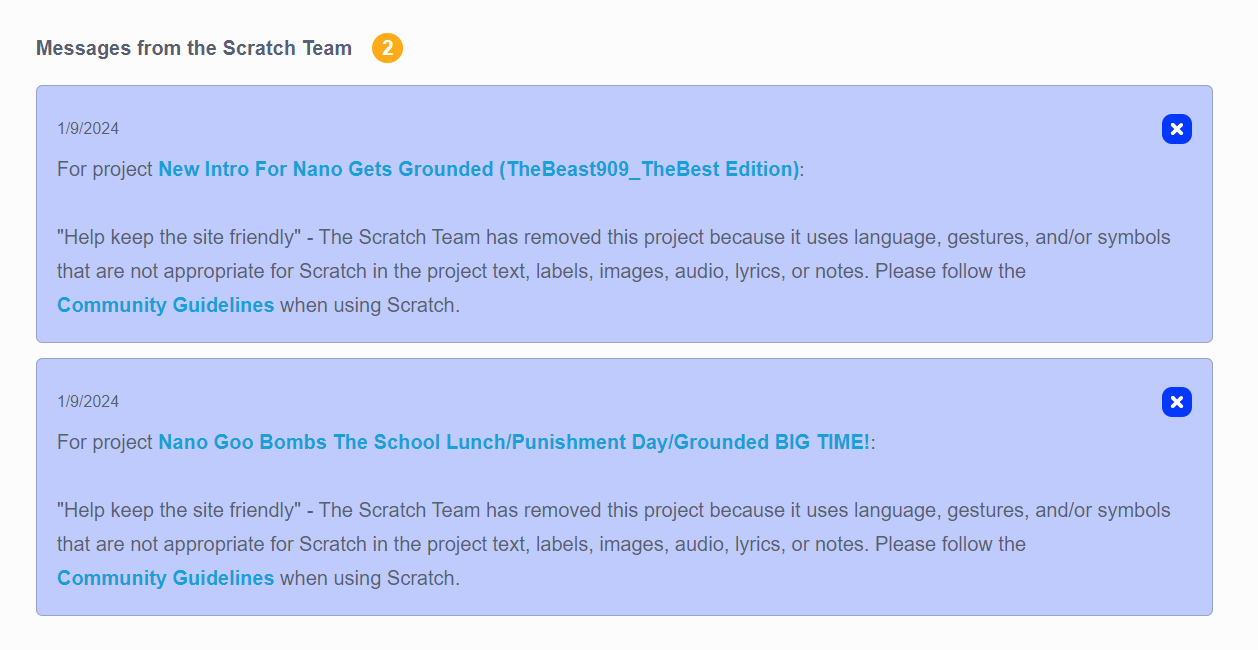Click "Help keep the site friendly" in second message
Viewport: 1258px width, 650px height.
tap(178, 510)
